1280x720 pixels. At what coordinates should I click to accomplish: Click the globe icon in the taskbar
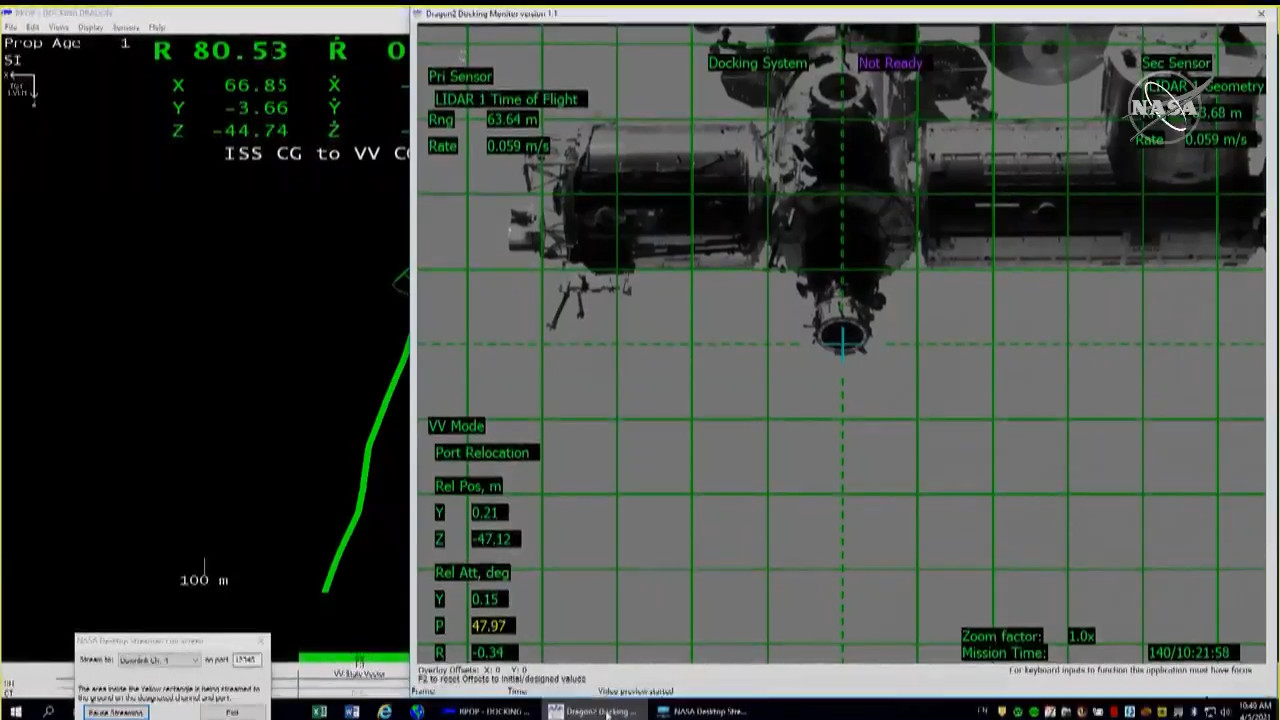(417, 712)
